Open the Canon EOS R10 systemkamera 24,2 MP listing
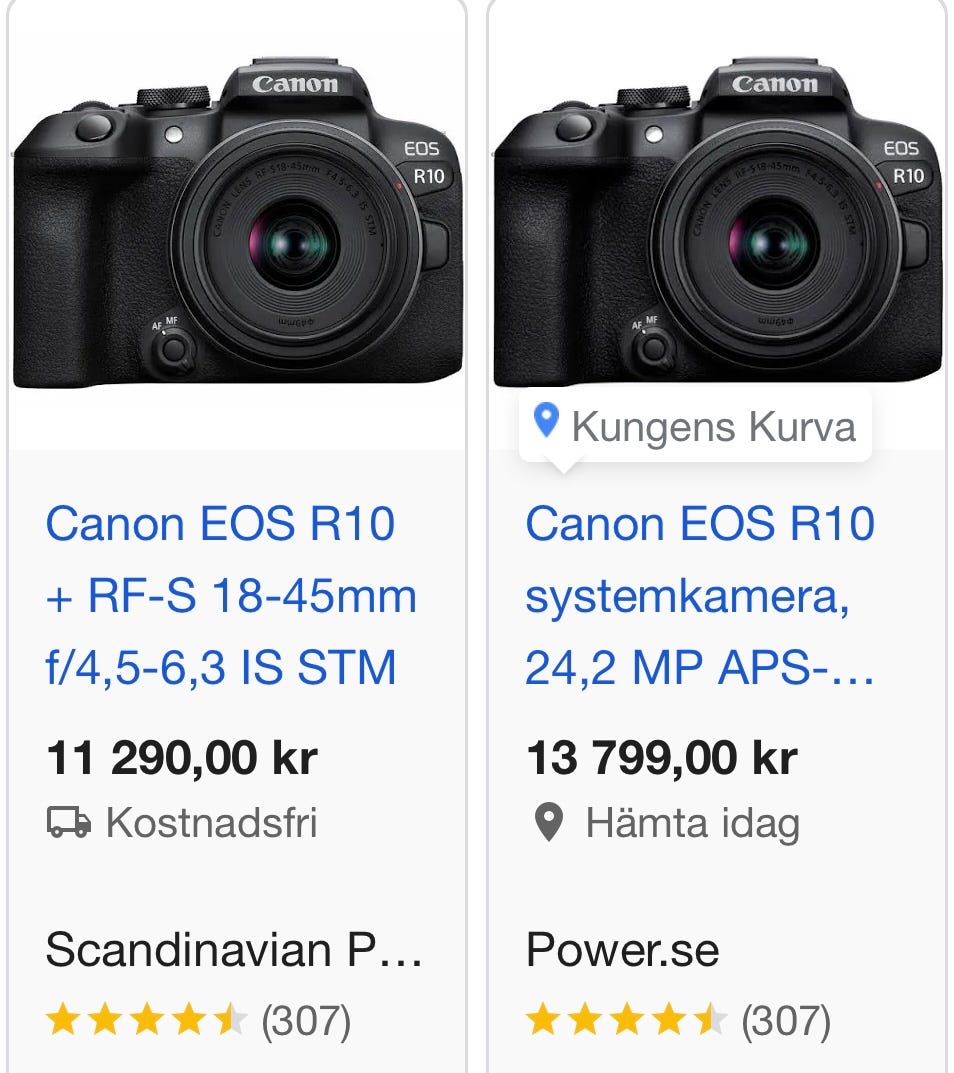This screenshot has height=1073, width=954. click(700, 595)
